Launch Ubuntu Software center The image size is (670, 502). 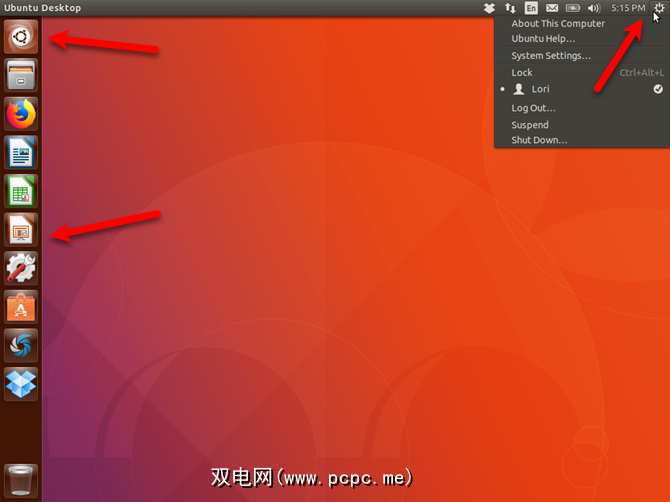(21, 307)
